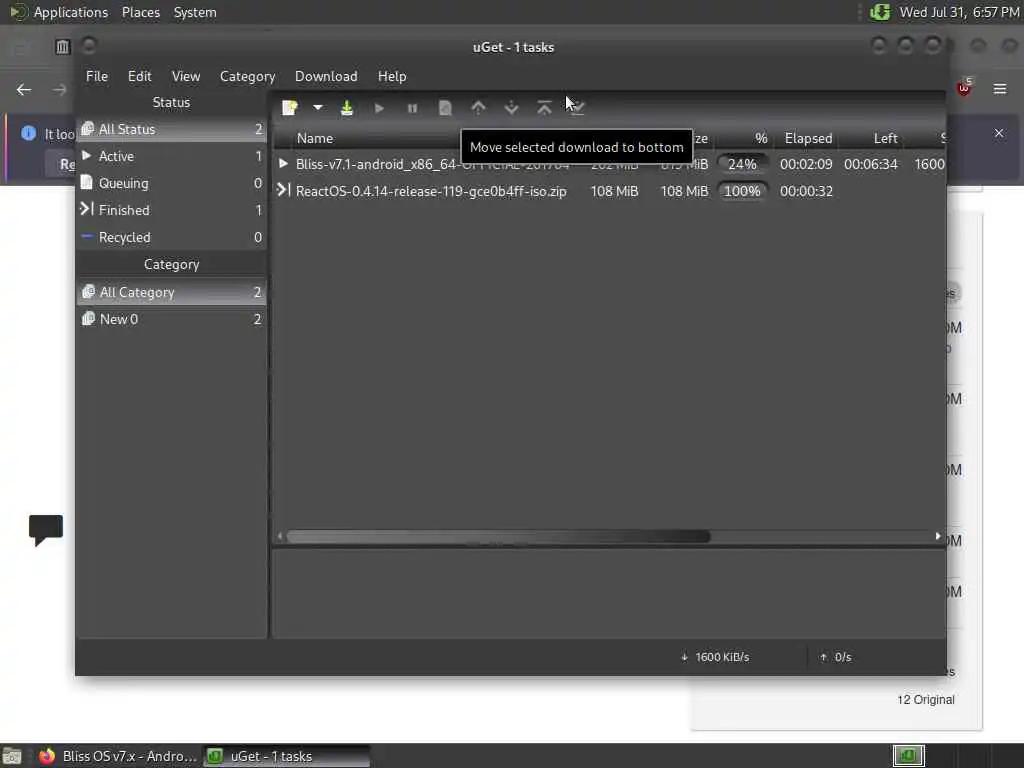Switch to the Bliss OS Firefox taskbar button
1024x768 pixels.
click(118, 756)
